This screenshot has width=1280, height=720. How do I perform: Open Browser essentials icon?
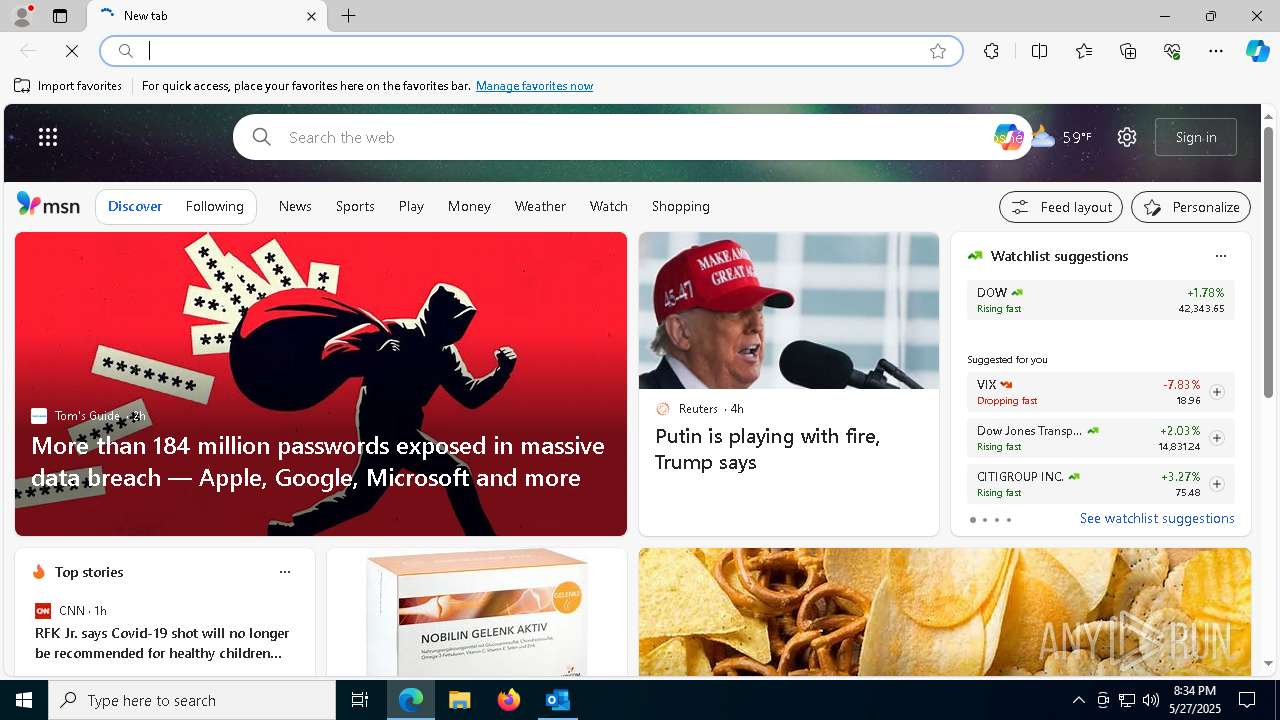1172,51
